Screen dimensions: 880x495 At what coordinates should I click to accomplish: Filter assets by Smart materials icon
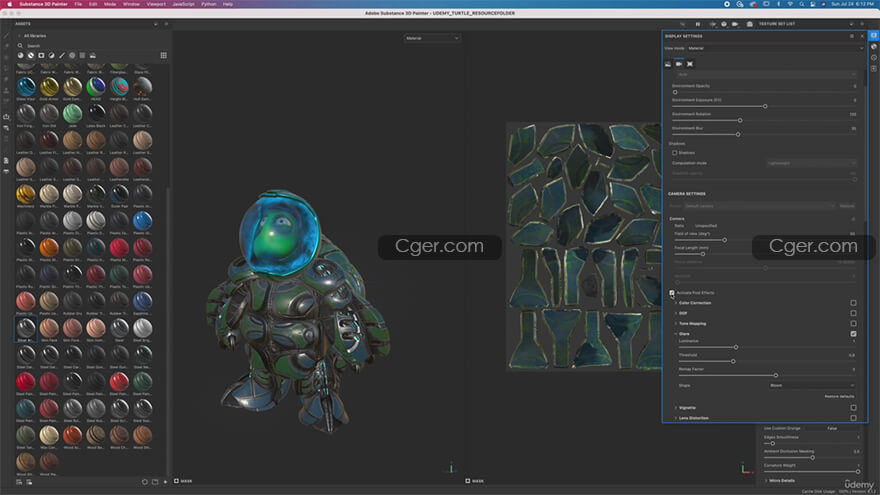pyautogui.click(x=31, y=56)
